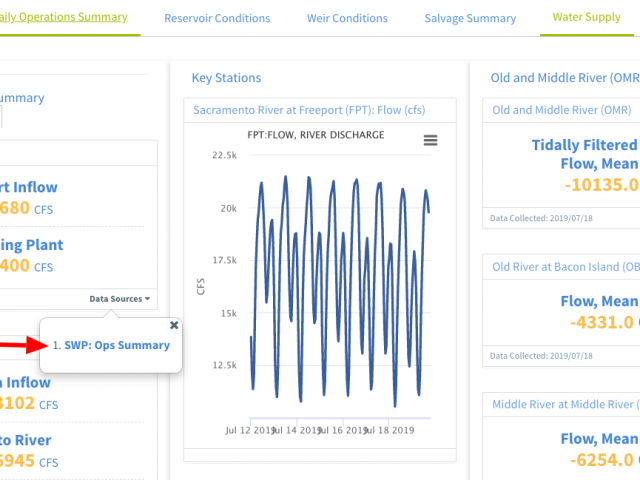Go to the Water Supply tab
The height and width of the screenshot is (480, 640).
pyautogui.click(x=587, y=17)
